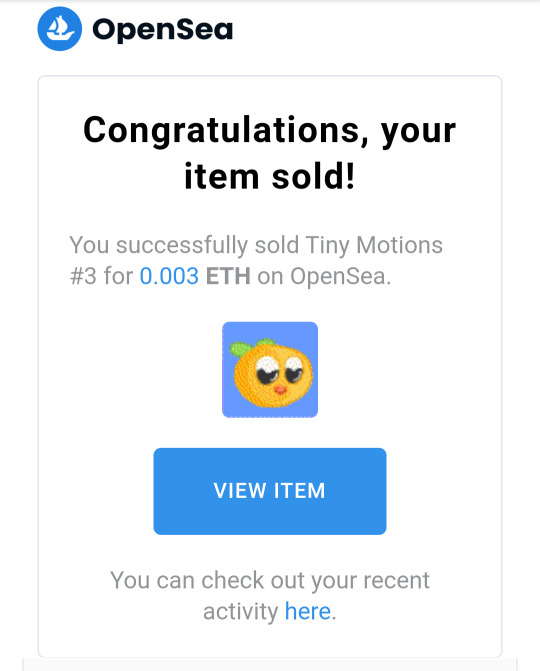This screenshot has height=671, width=540.
Task: Click the orange character's left eye
Action: (x=267, y=370)
